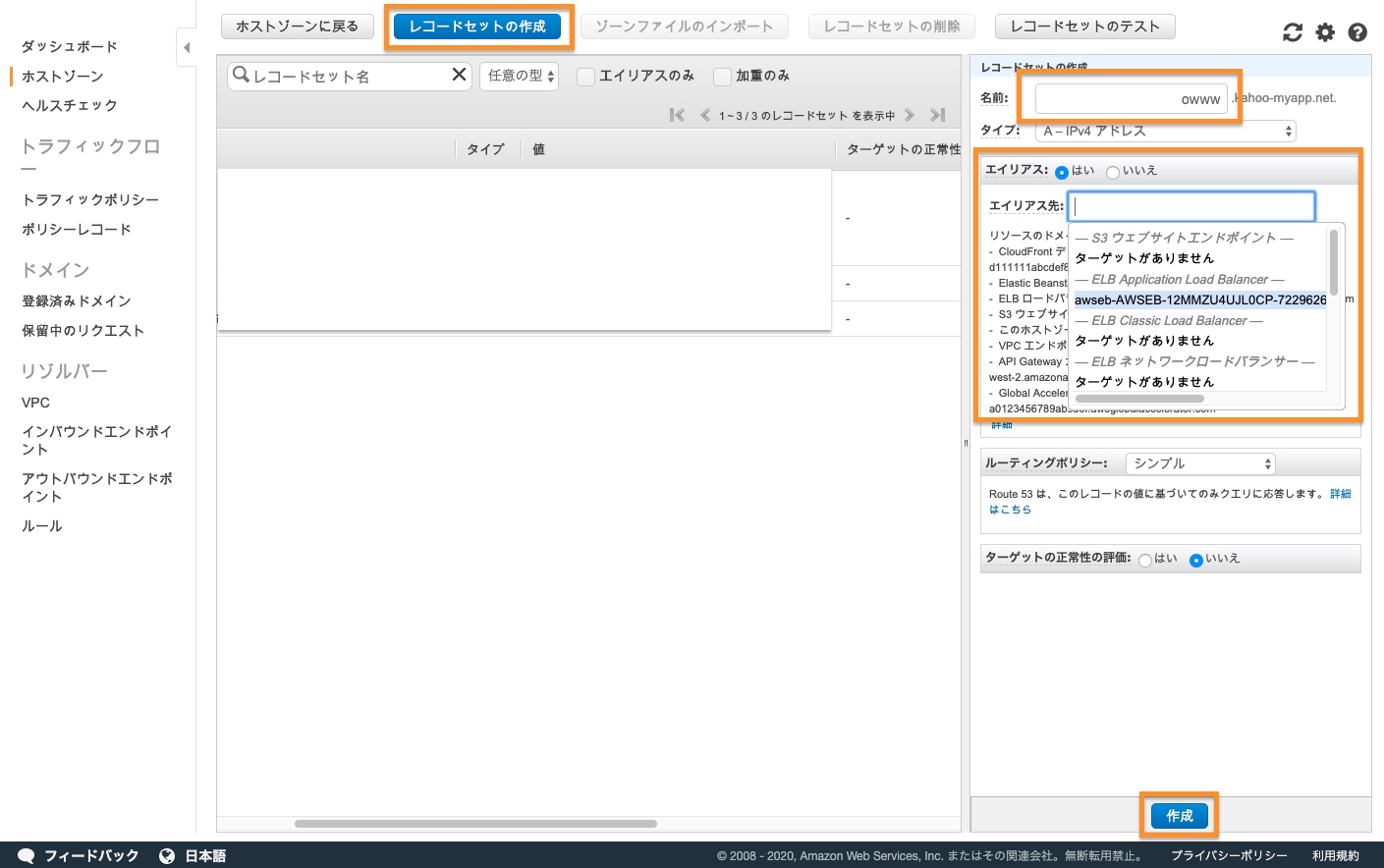Select いいえ for the エイリアス option

tap(1113, 172)
